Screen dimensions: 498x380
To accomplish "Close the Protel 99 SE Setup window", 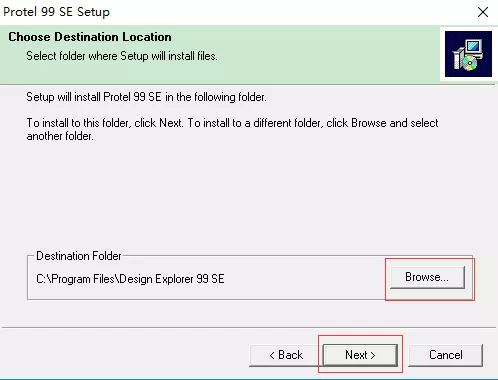I will pos(483,12).
